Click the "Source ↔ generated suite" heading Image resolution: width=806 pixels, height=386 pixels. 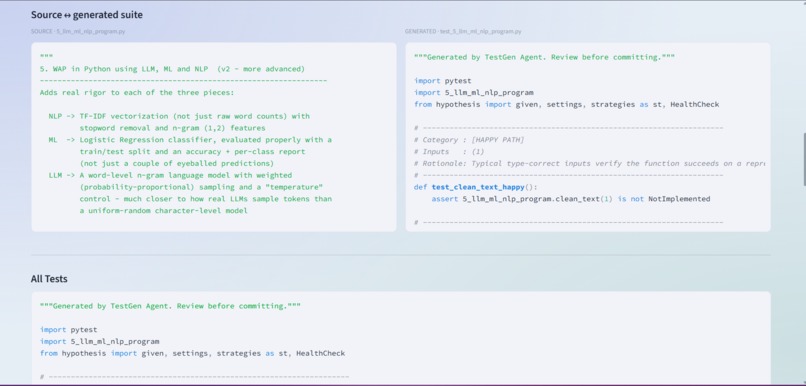click(x=87, y=15)
